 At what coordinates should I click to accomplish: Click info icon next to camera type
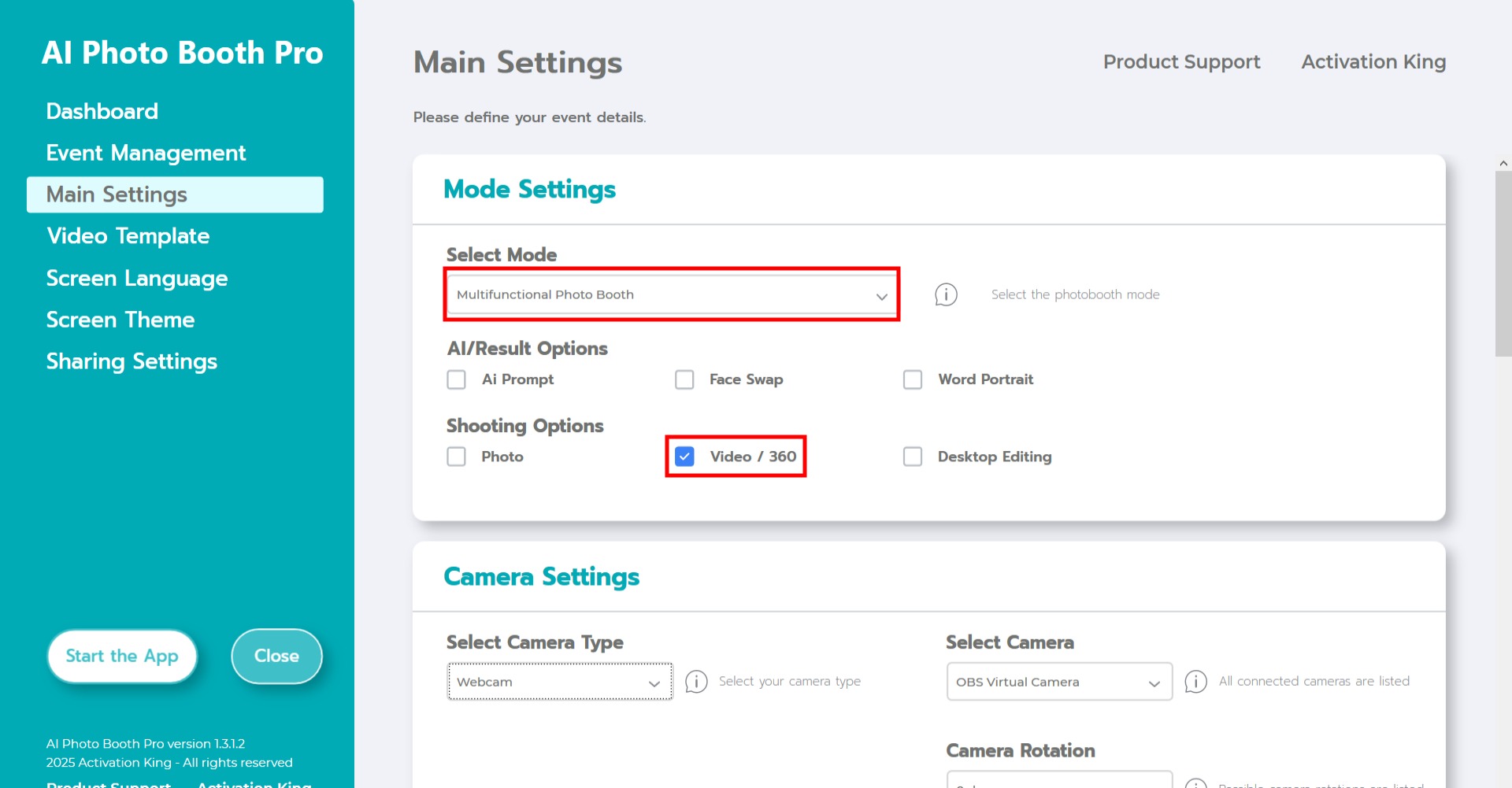point(696,682)
